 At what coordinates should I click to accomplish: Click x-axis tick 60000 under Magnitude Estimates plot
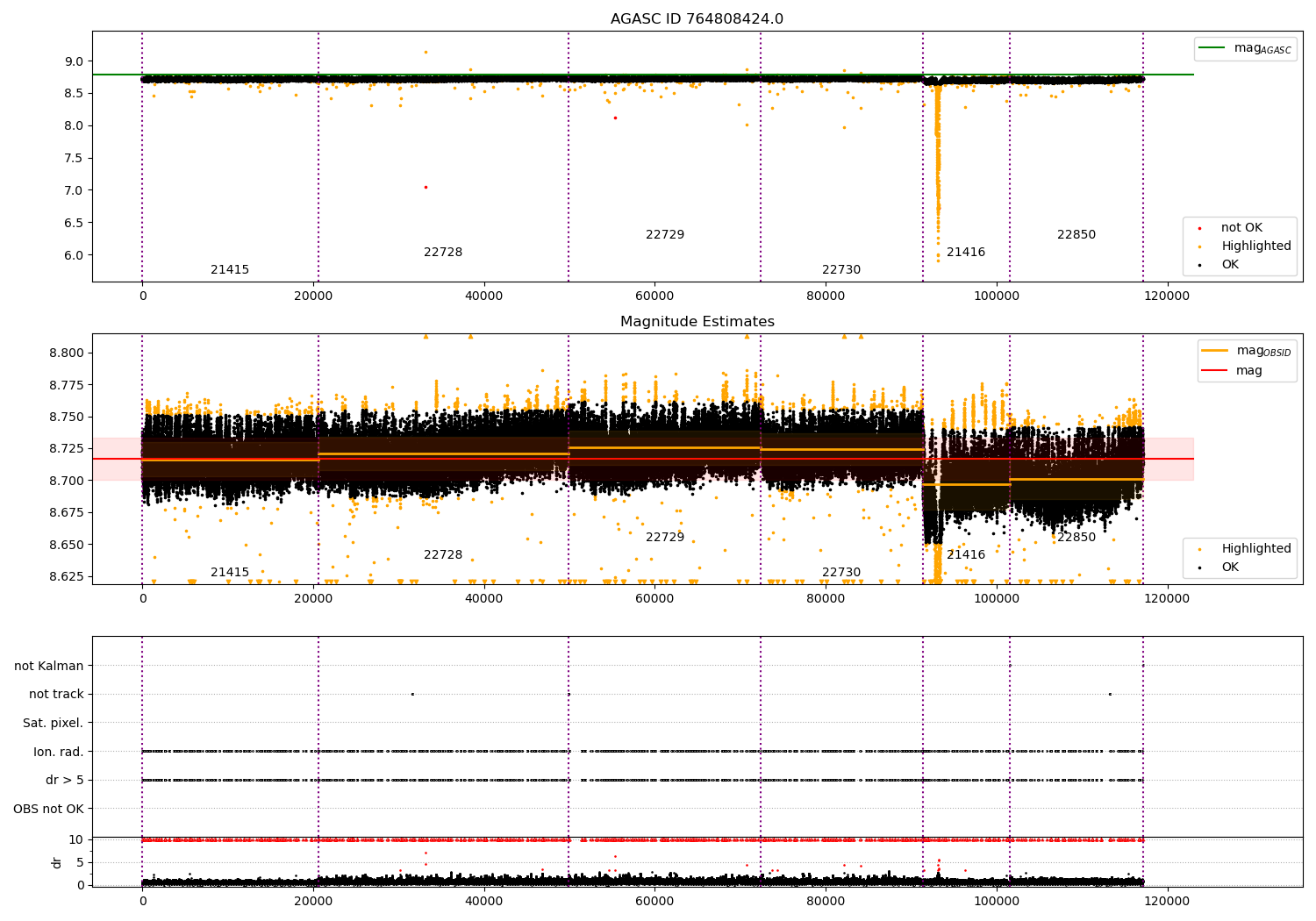654,599
